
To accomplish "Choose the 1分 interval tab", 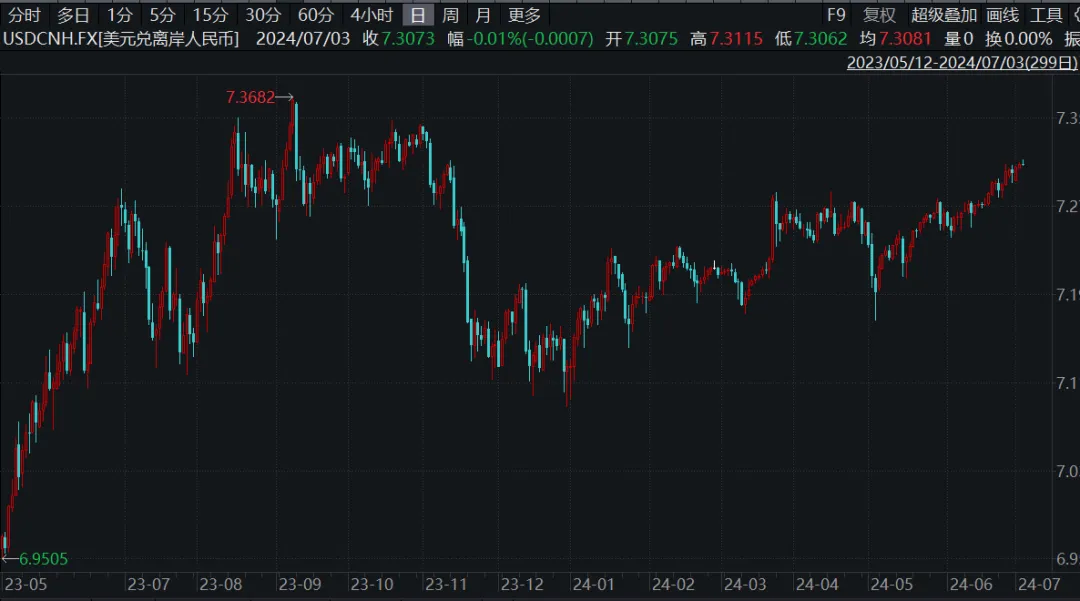I will click(x=120, y=15).
